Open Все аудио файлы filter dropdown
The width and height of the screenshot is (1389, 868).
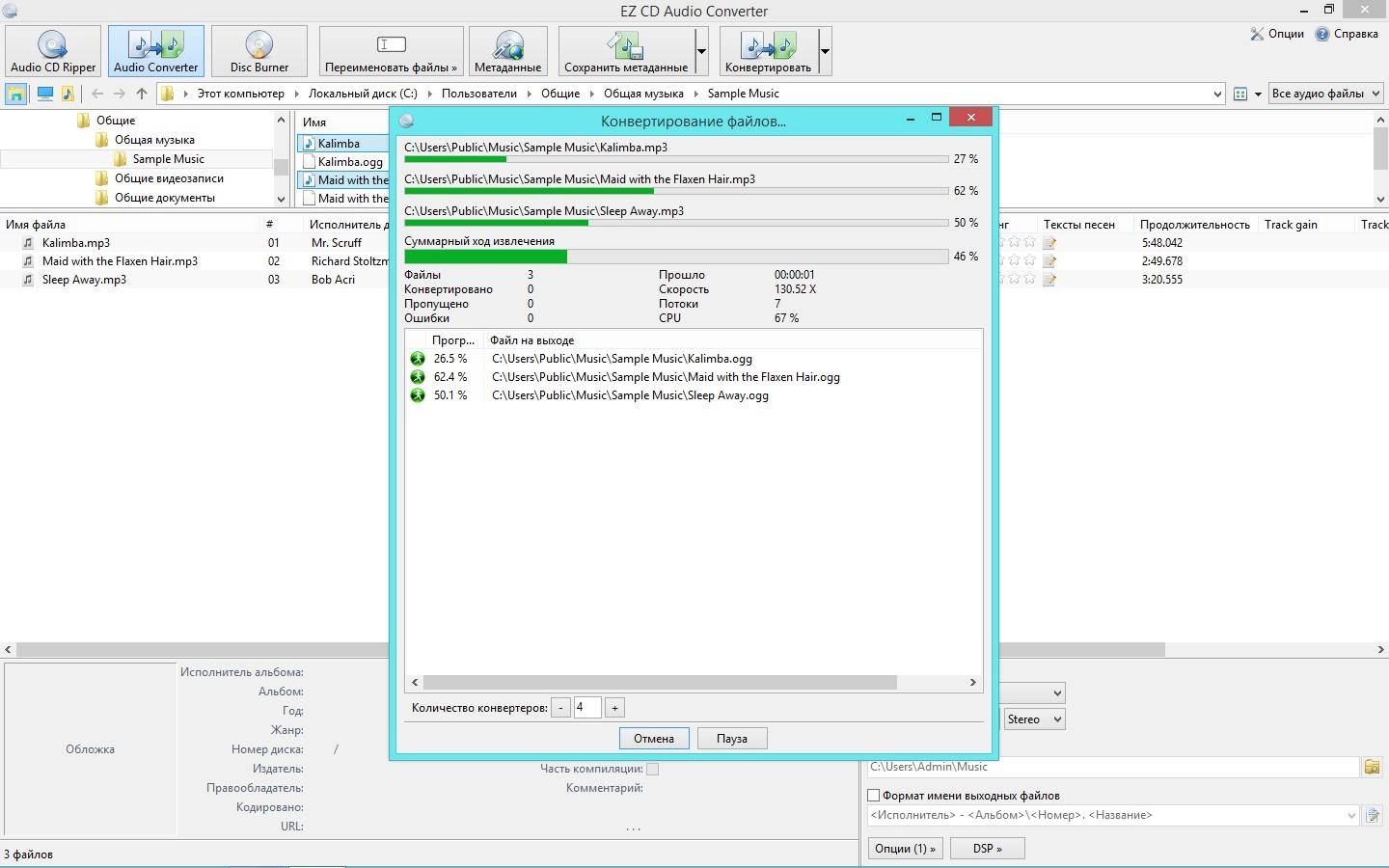1325,94
